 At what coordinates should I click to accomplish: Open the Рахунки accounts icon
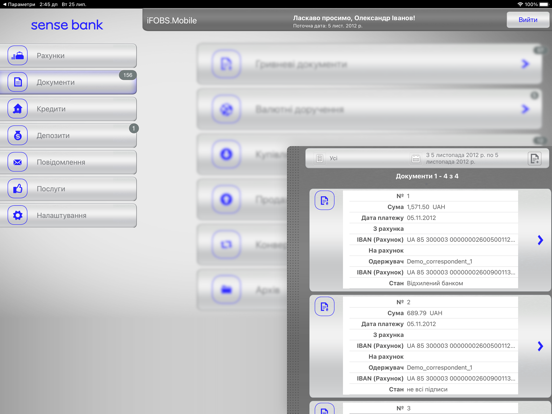pos(18,56)
